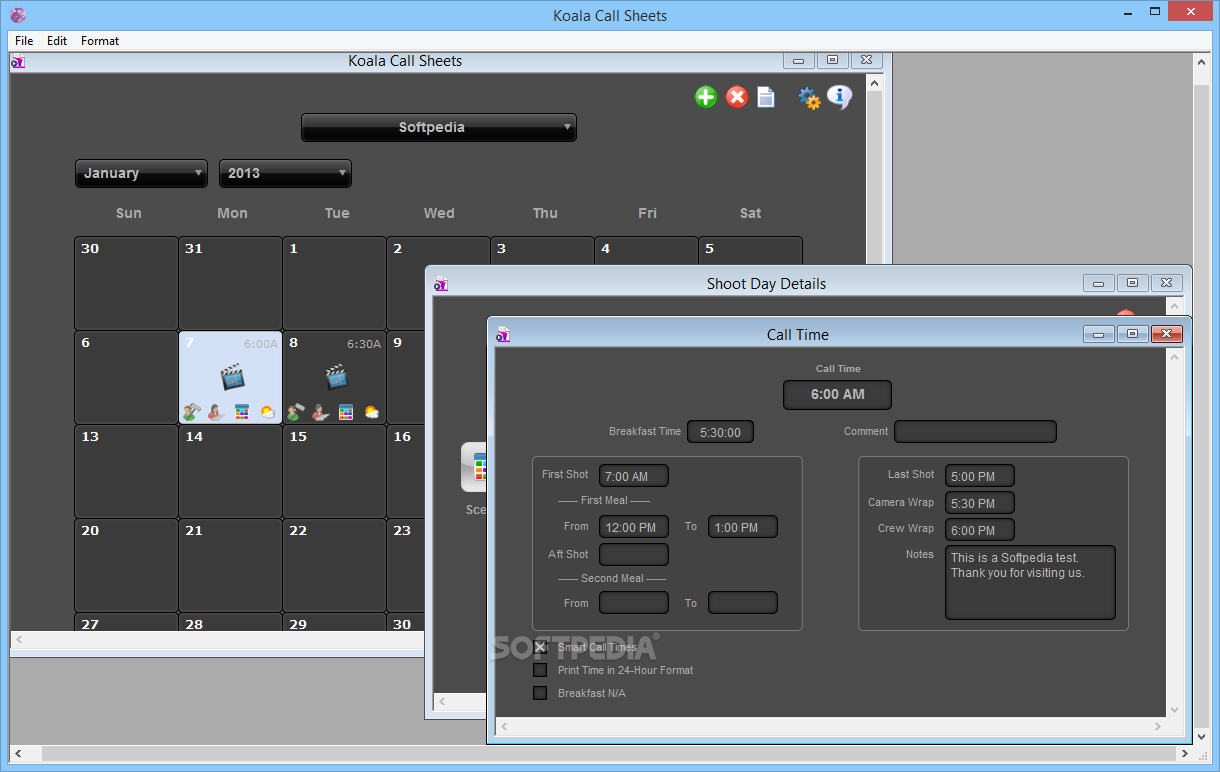Click the 6:00A time on day 7
Screen dimensions: 1220x772
260,343
